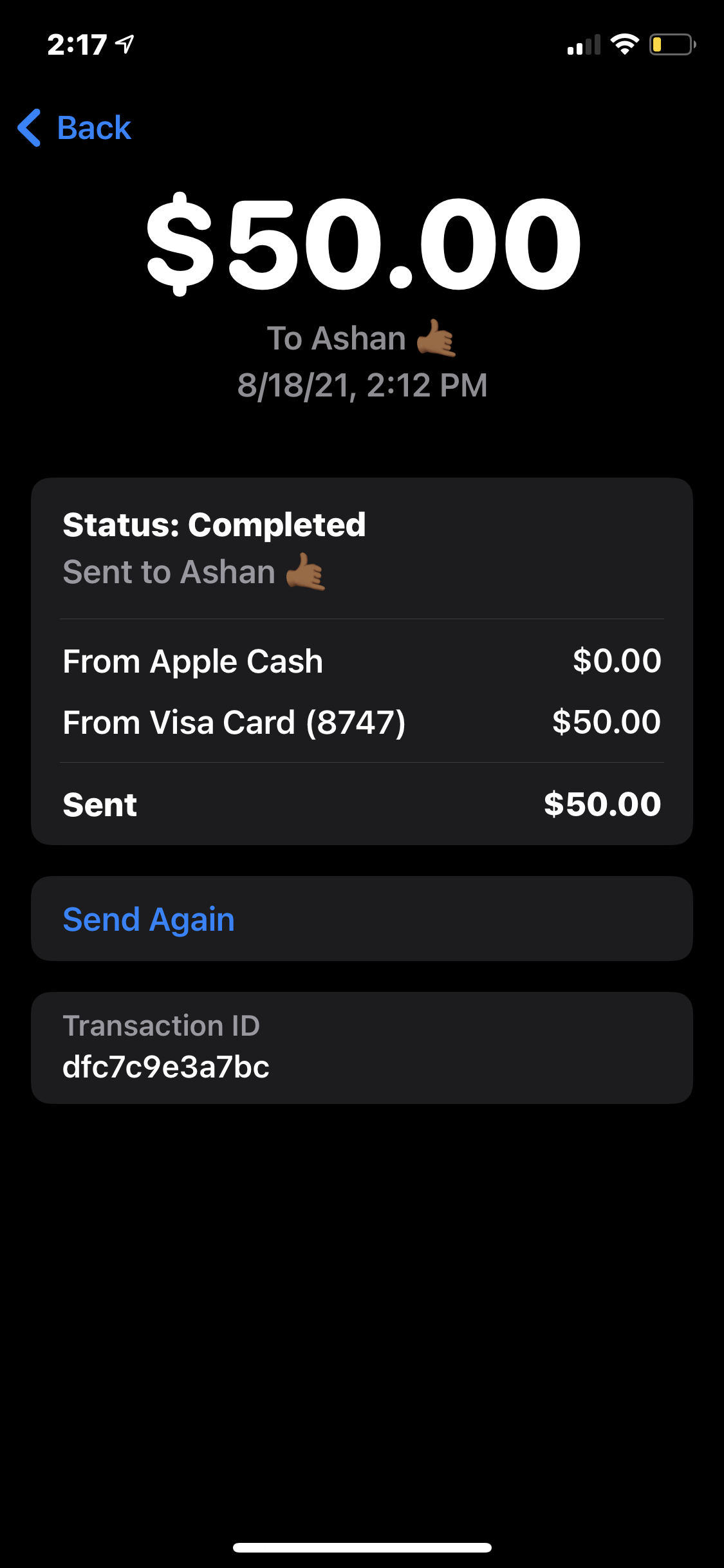The width and height of the screenshot is (724, 1568).
Task: Tap the hand emoji next to 'To Ashan'
Action: point(436,339)
